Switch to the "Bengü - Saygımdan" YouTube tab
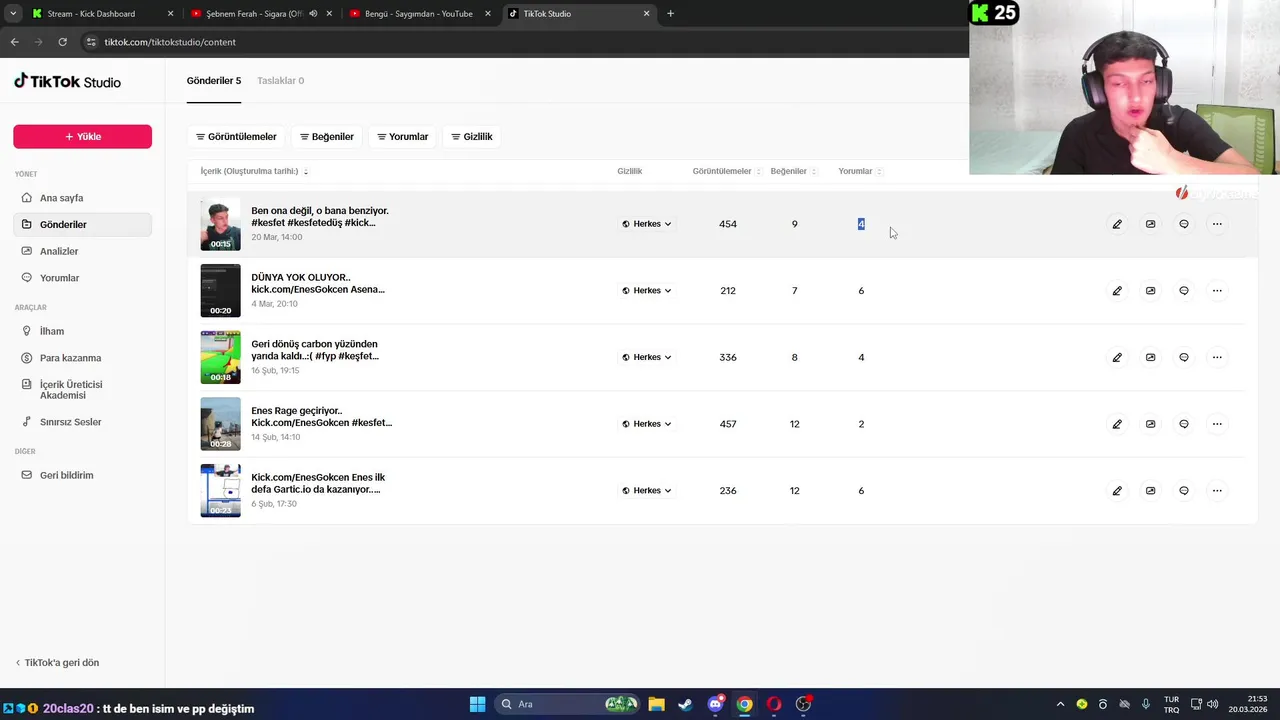 [x=419, y=14]
